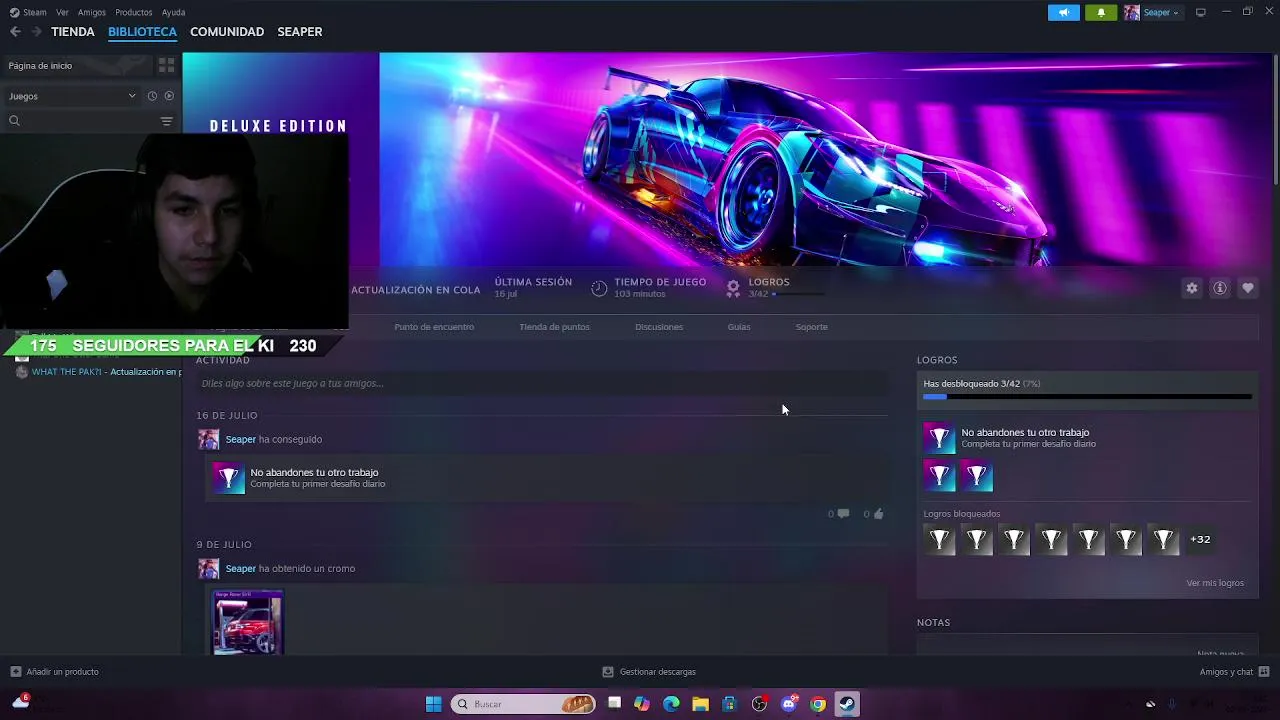Open Tienda de puntos link
The width and height of the screenshot is (1280, 720).
tap(554, 327)
